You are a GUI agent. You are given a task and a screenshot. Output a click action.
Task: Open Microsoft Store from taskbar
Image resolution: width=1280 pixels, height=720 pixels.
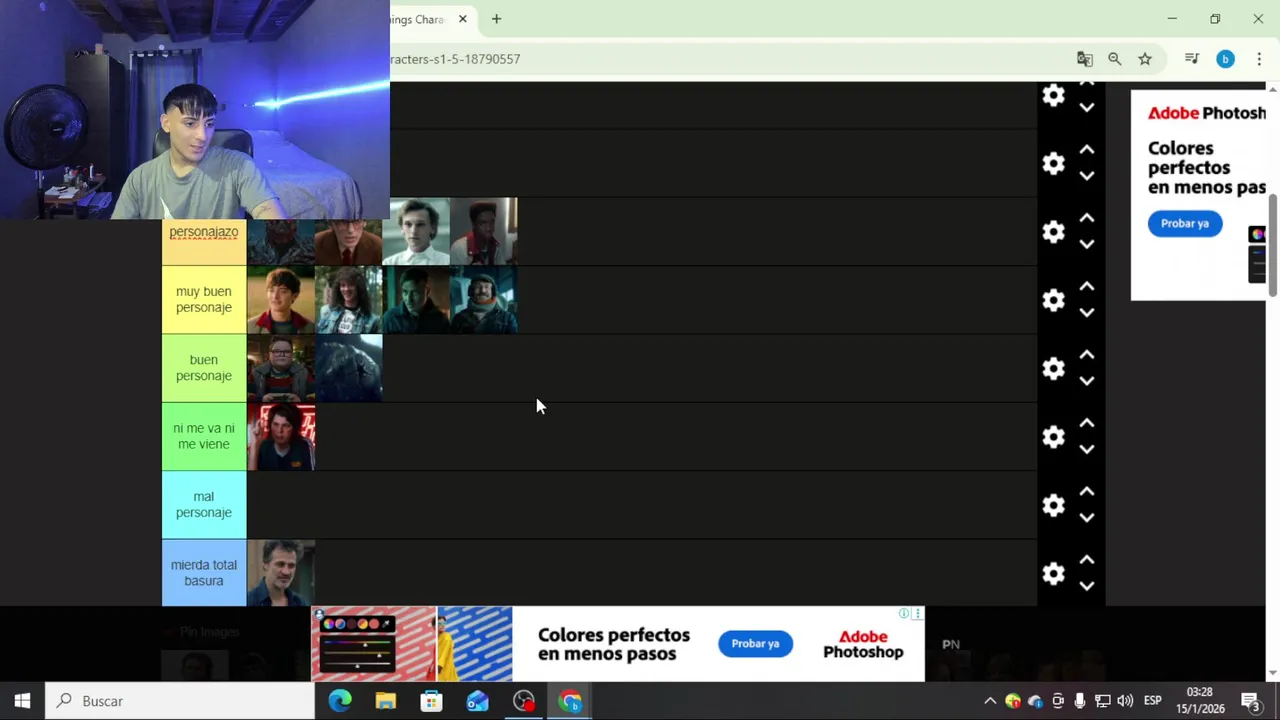click(x=432, y=701)
